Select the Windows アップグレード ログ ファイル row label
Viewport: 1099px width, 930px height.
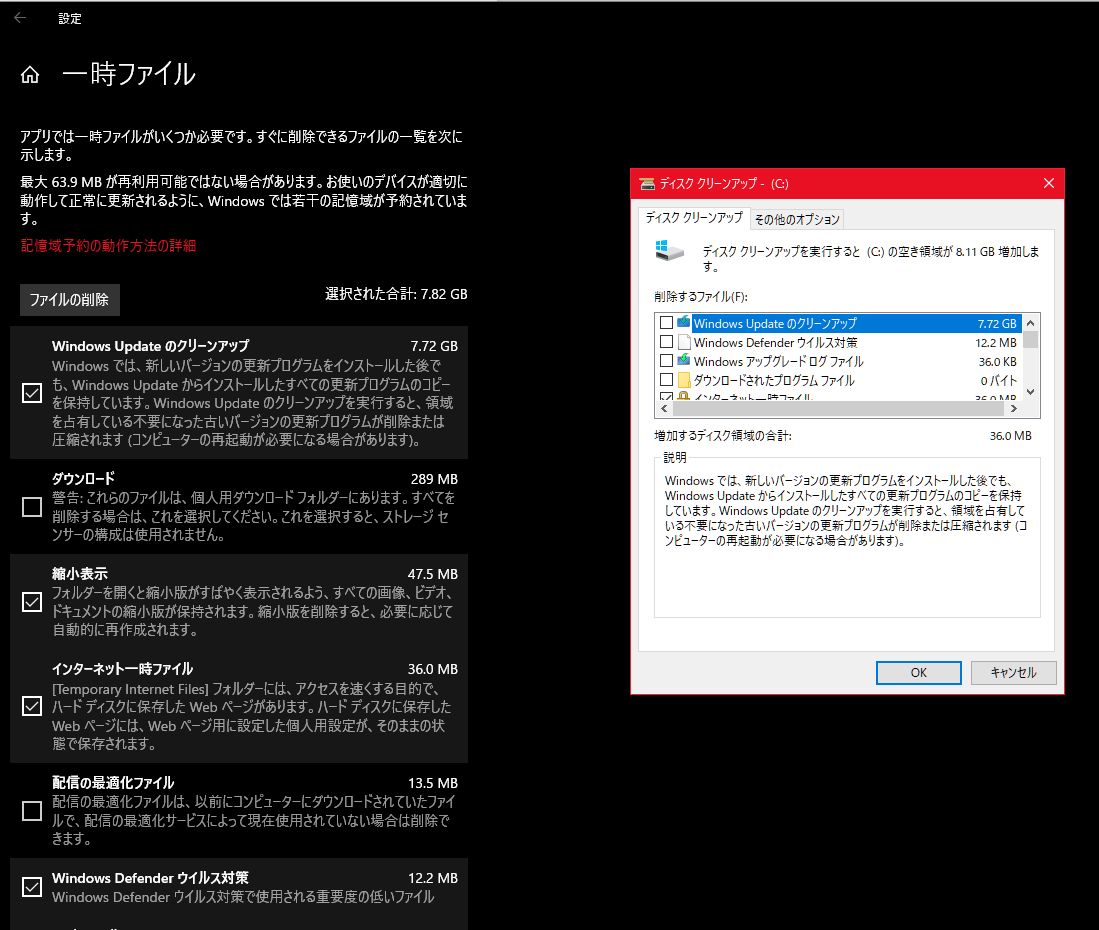tap(778, 361)
